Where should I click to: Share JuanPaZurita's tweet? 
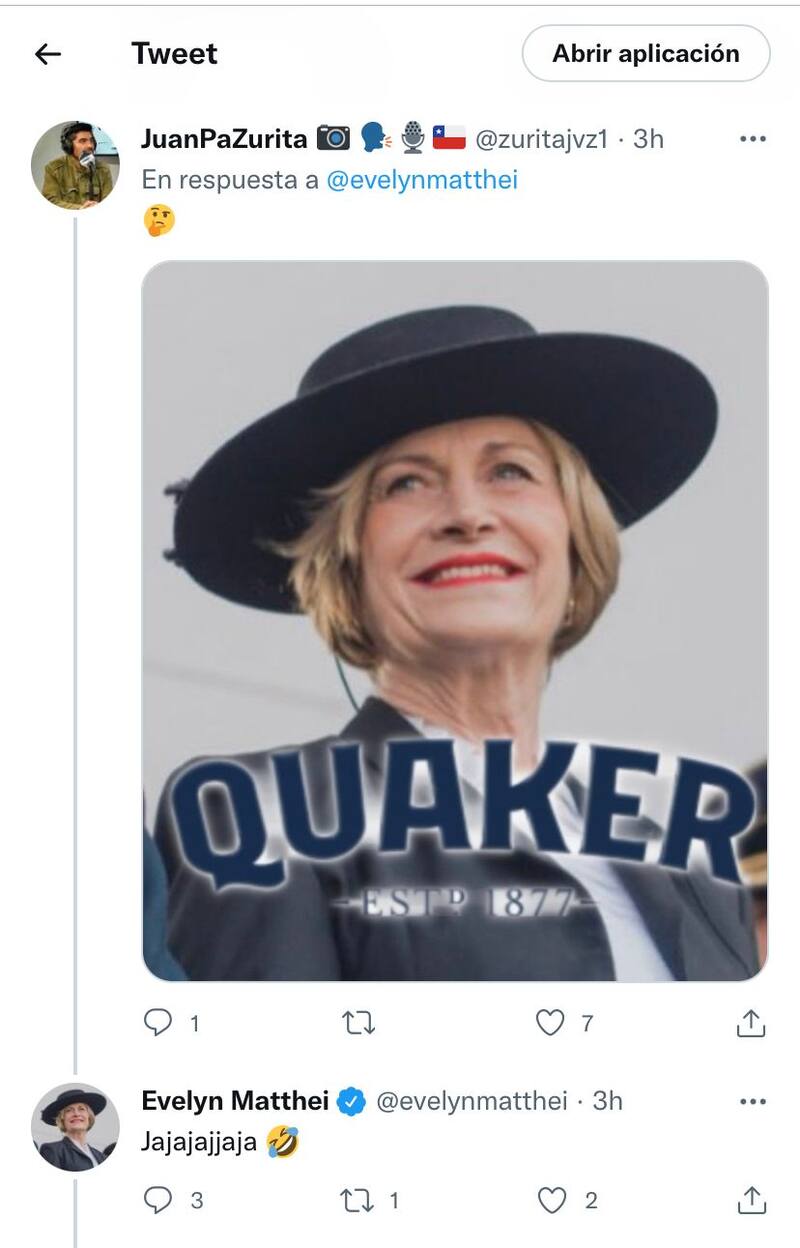point(751,1022)
